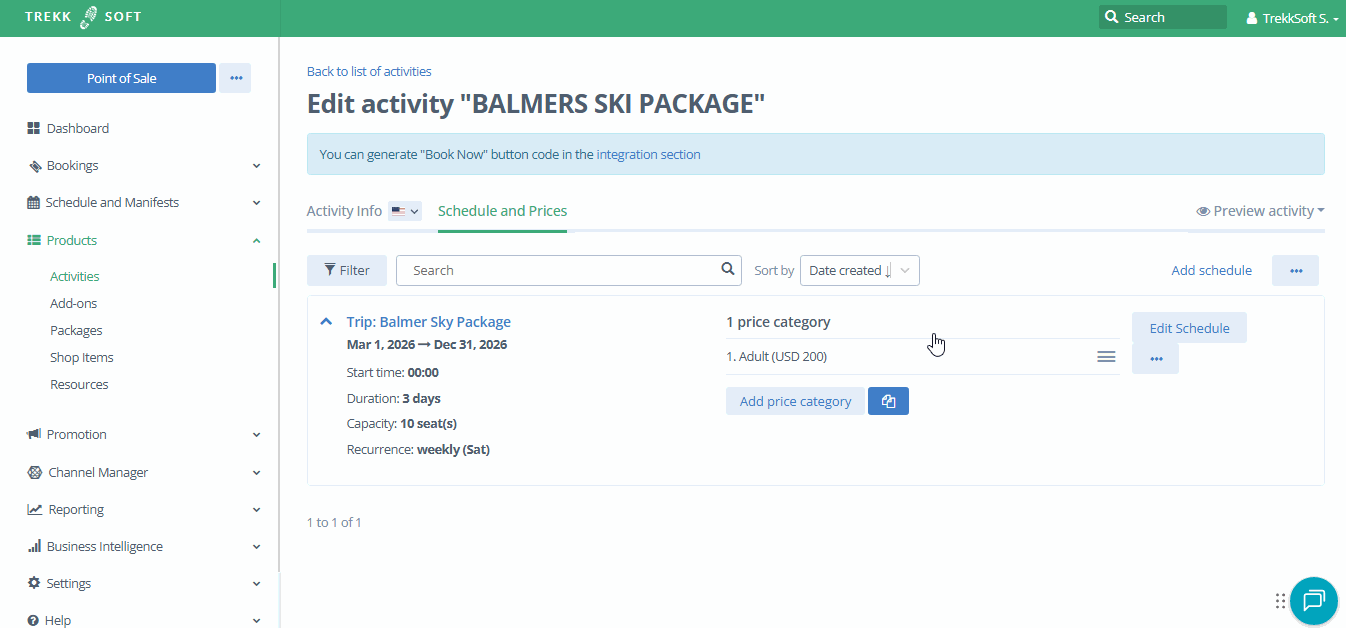
Task: Open the three-dot menu next to Add schedule
Action: (x=1295, y=270)
